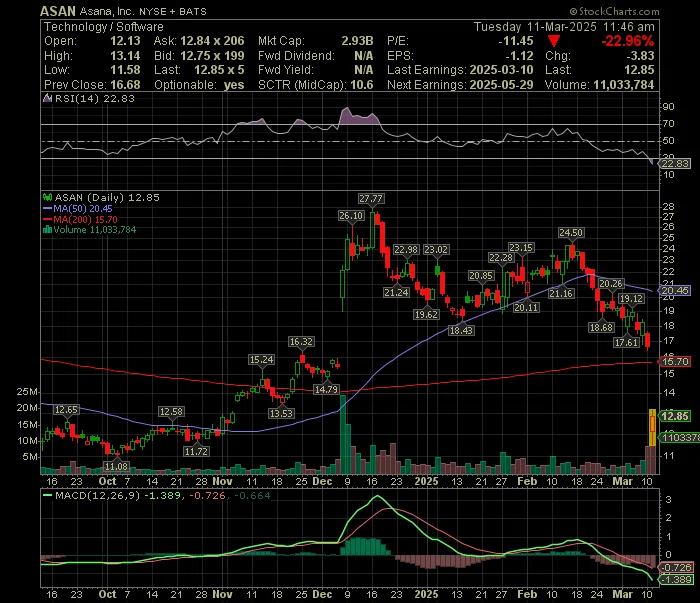Click the MA(50) 20.45 legend entry
The width and height of the screenshot is (700, 603).
(78, 208)
